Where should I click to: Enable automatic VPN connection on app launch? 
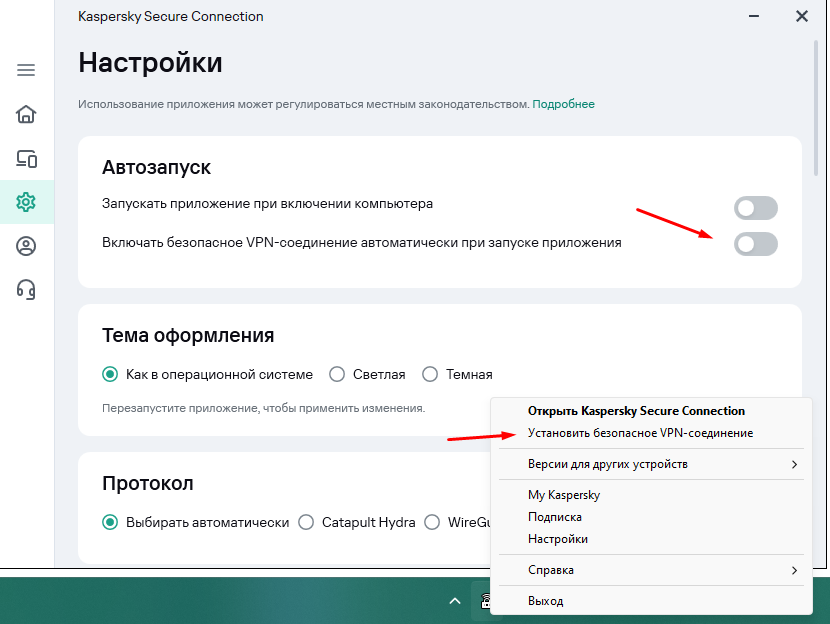tap(755, 244)
